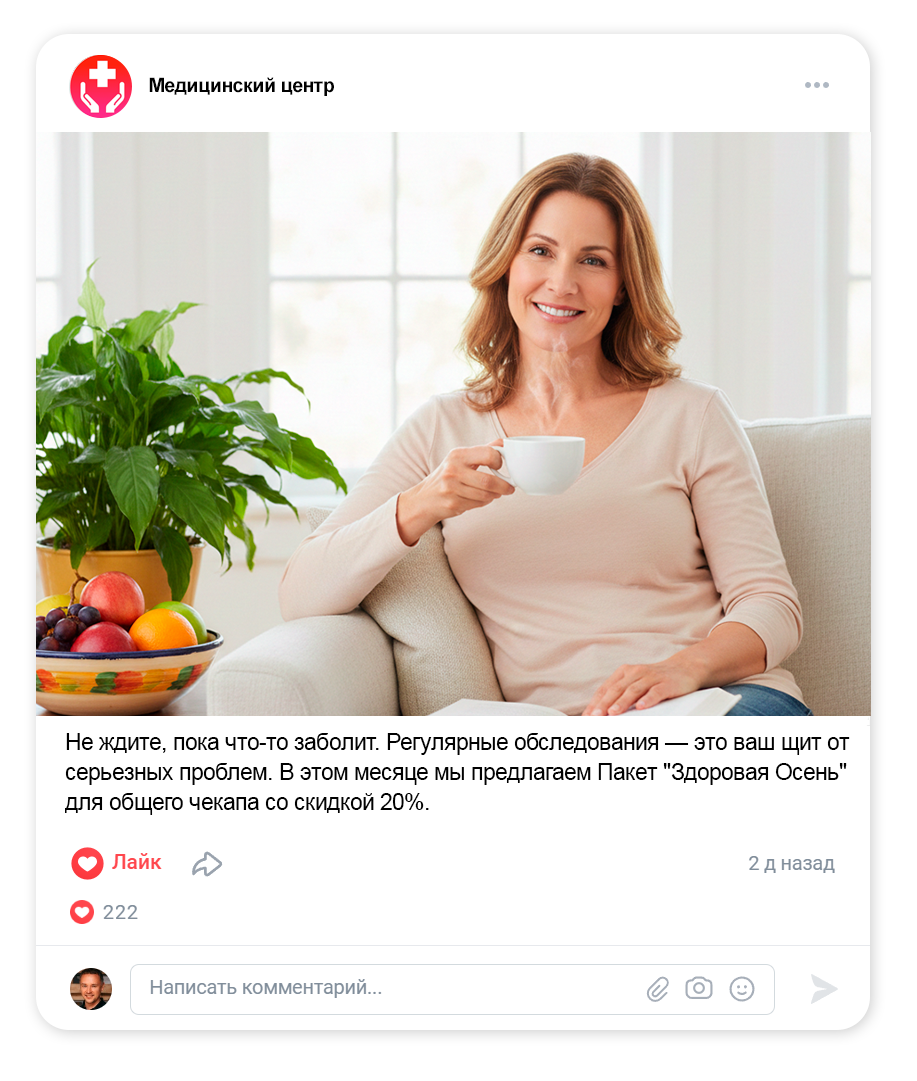The image size is (917, 1081).
Task: Open the three-dots post options menu
Action: pos(816,85)
